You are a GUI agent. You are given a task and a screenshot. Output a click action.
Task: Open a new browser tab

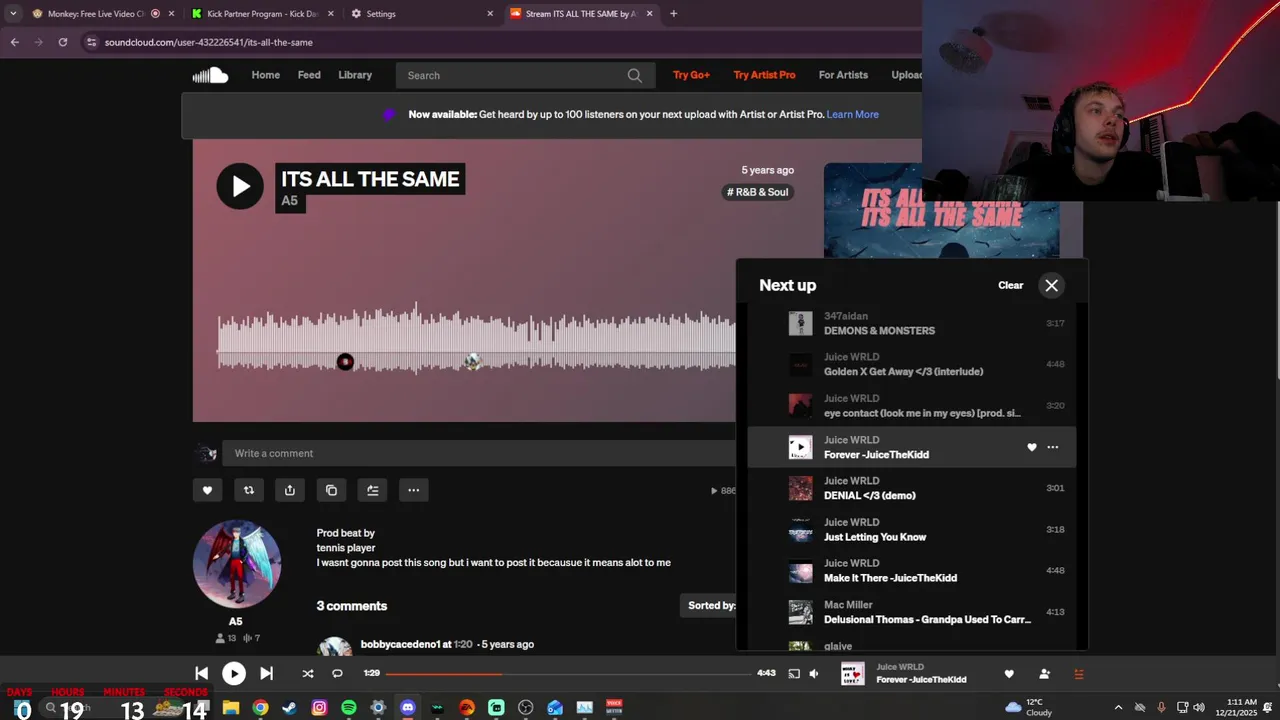click(x=673, y=14)
